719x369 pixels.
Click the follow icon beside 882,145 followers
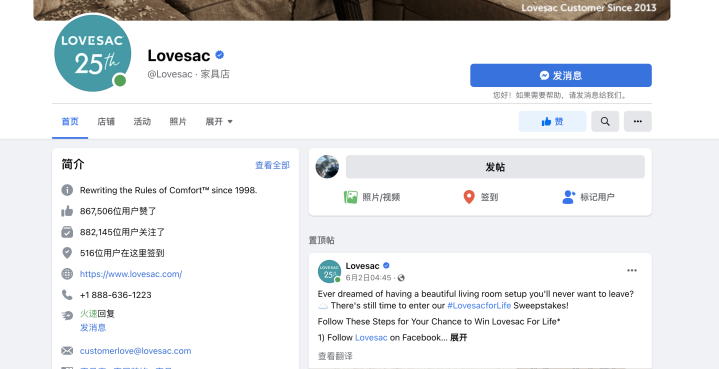67,232
